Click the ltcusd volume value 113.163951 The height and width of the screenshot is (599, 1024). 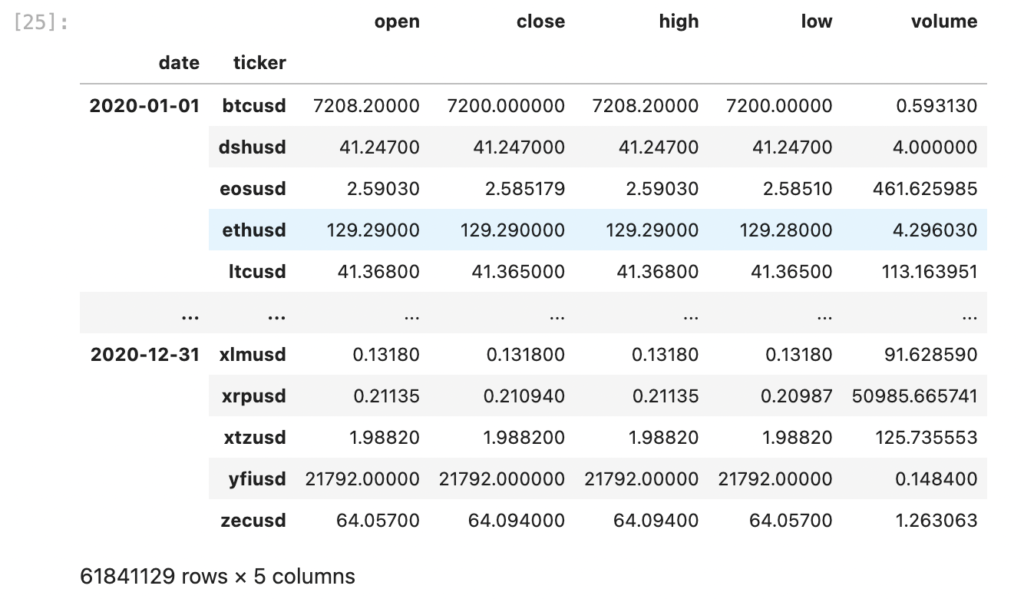pyautogui.click(x=929, y=272)
